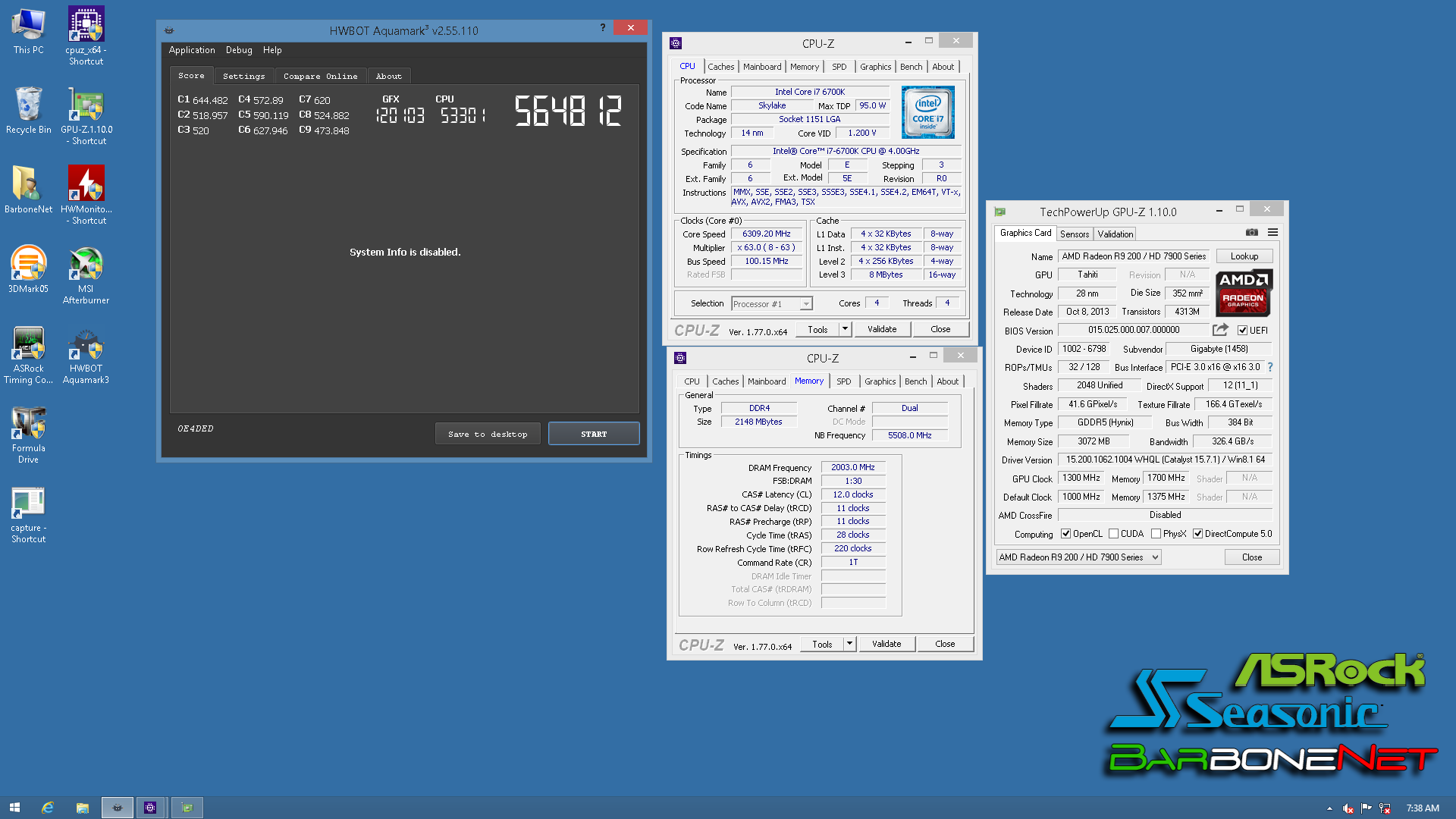The image size is (1456, 819).
Task: Click the Bus Interface question mark
Action: [x=1270, y=367]
